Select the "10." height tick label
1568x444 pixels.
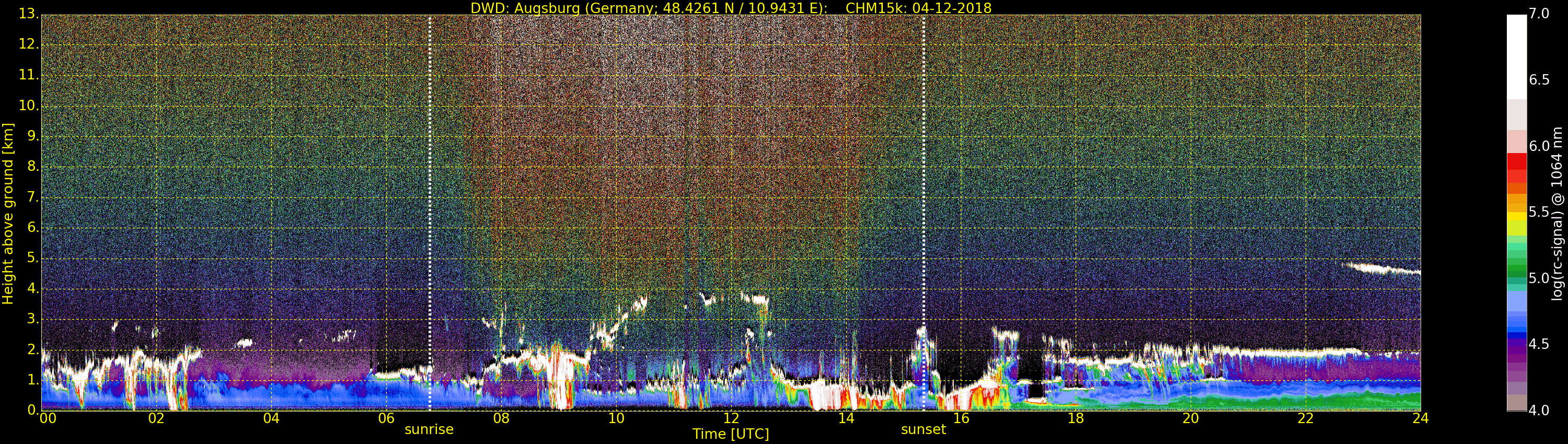pos(29,105)
